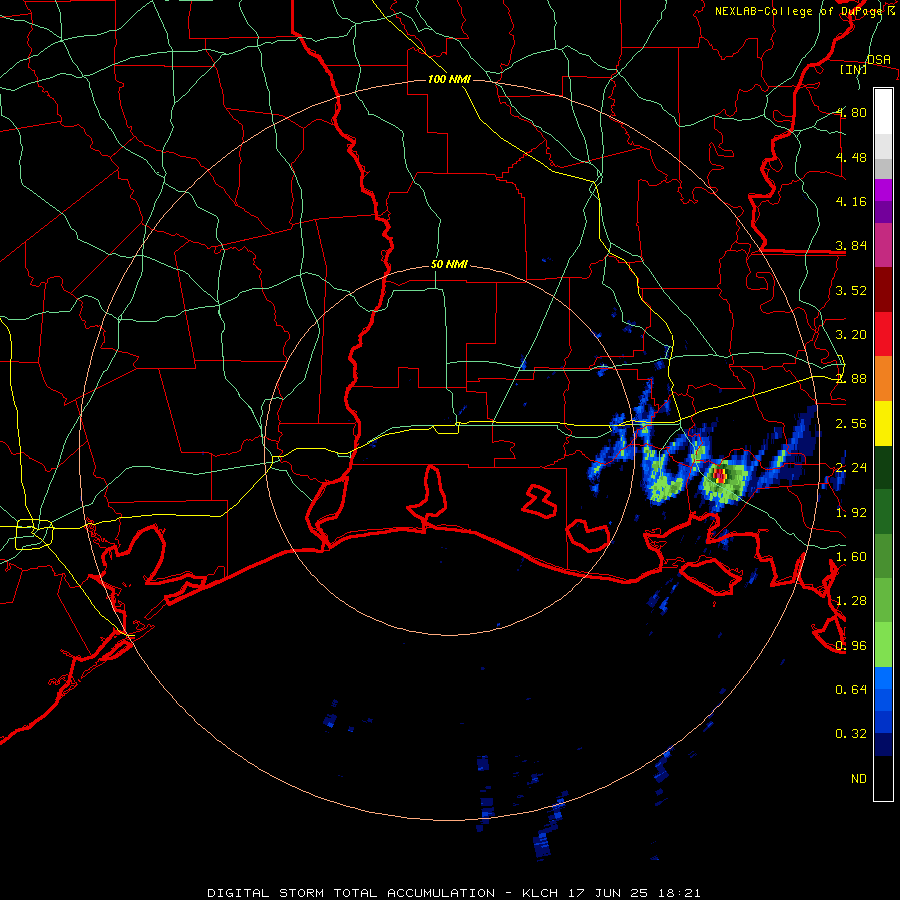Image resolution: width=900 pixels, height=900 pixels.
Task: Click the ND no-data legend label
Action: (859, 779)
